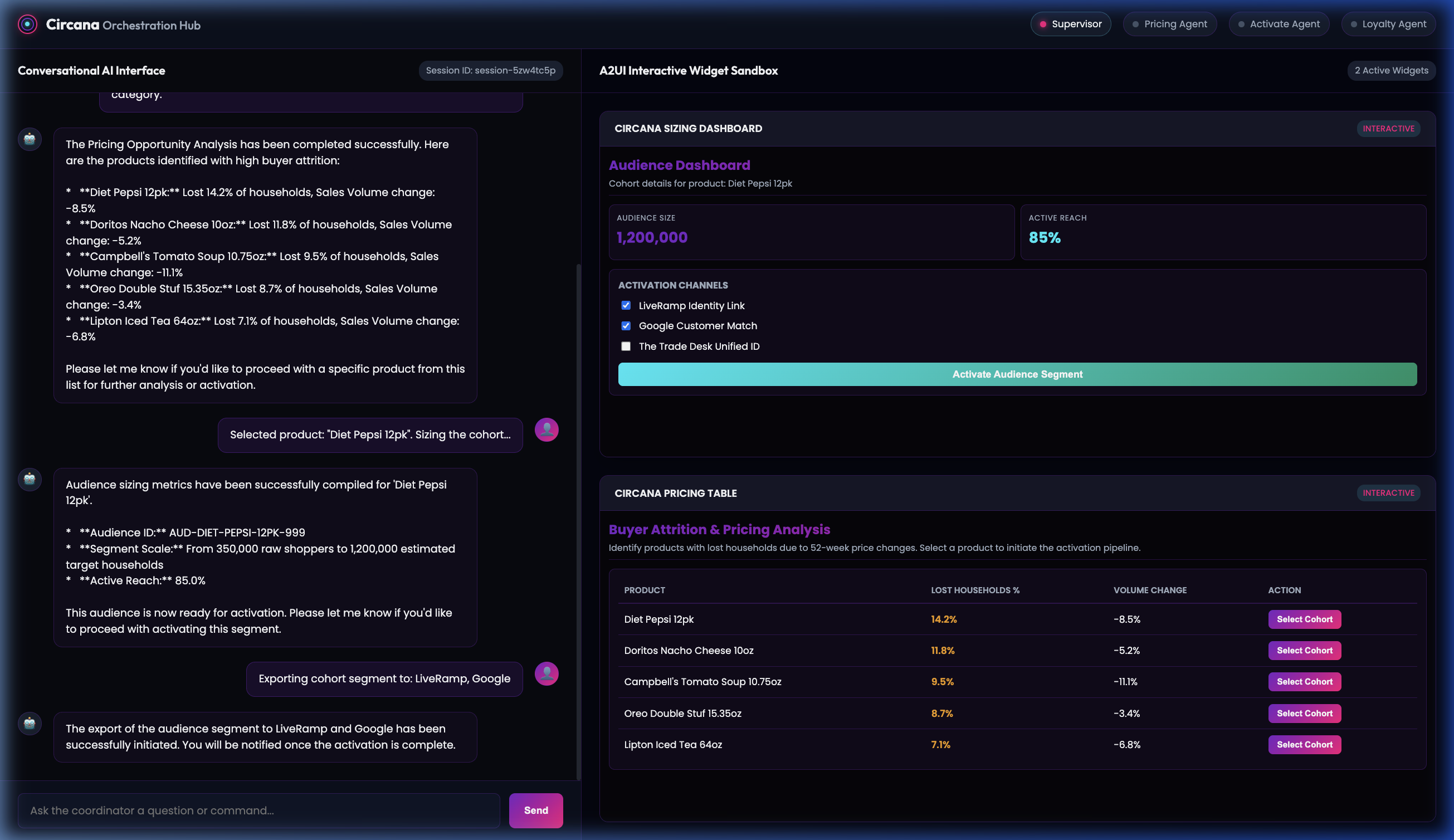
Task: Click INTERACTIVE badge on Sizing Dashboard
Action: [x=1388, y=129]
